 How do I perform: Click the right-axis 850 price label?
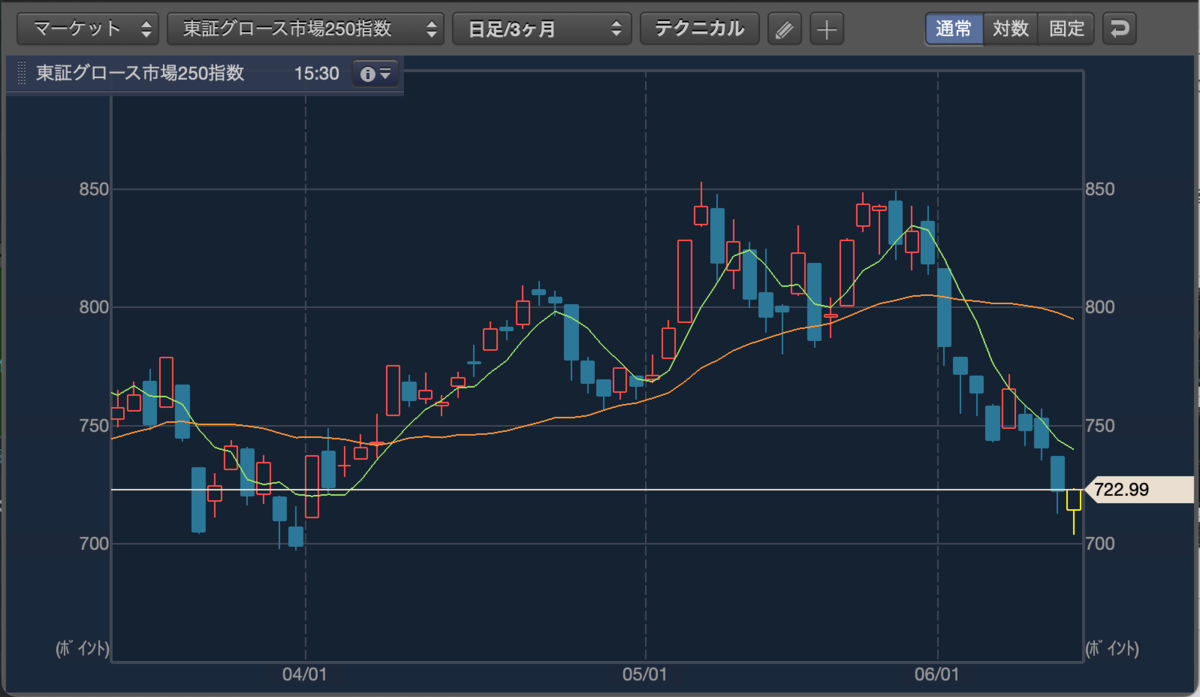pyautogui.click(x=1100, y=189)
